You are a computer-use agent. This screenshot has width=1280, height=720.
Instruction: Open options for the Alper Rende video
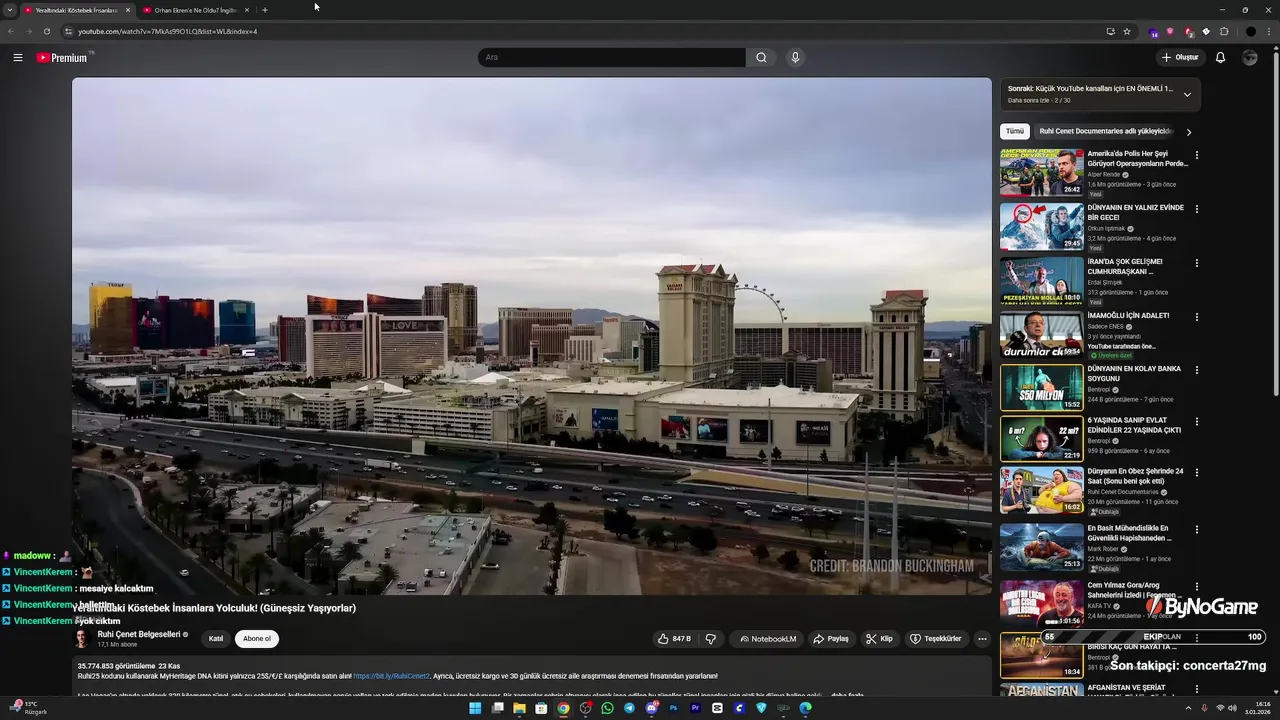(1197, 155)
